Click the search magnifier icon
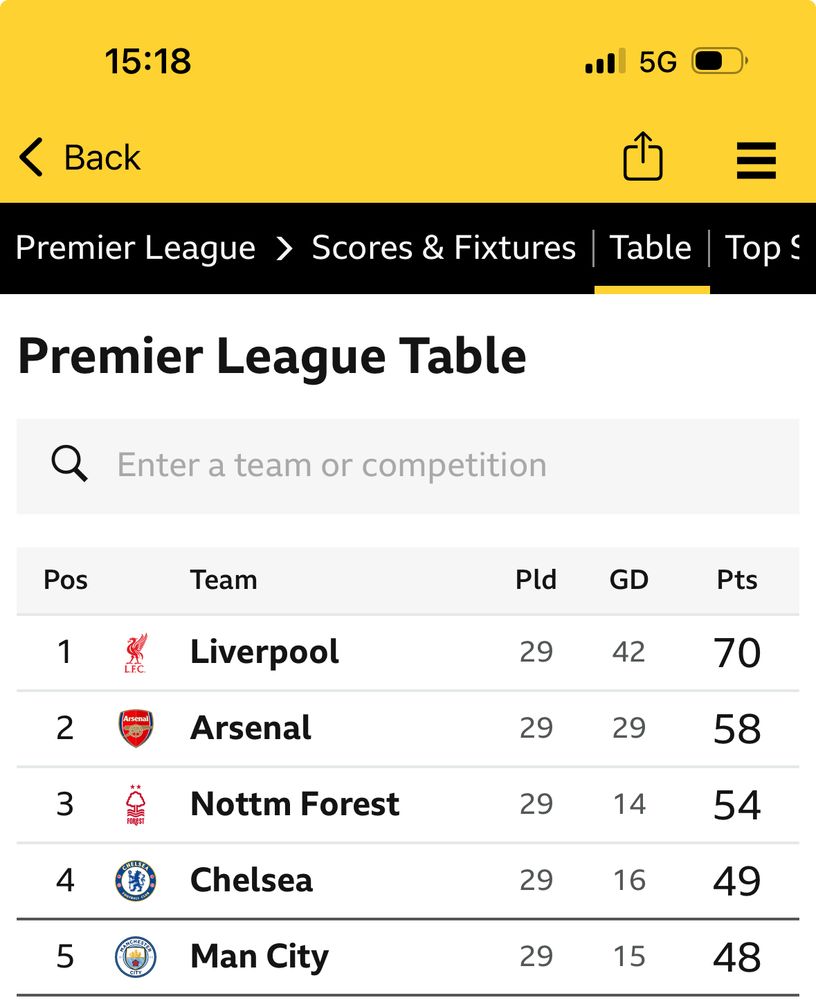 pyautogui.click(x=70, y=464)
